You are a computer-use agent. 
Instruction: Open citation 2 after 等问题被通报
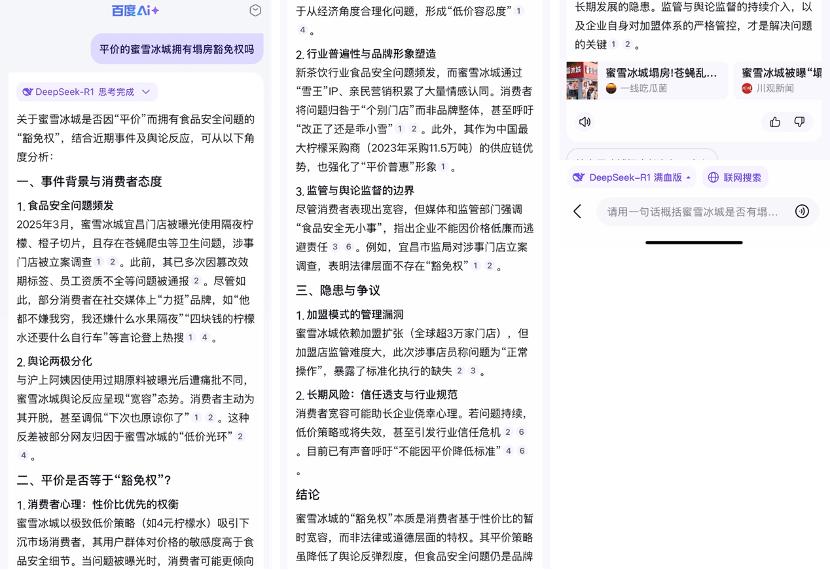196,281
